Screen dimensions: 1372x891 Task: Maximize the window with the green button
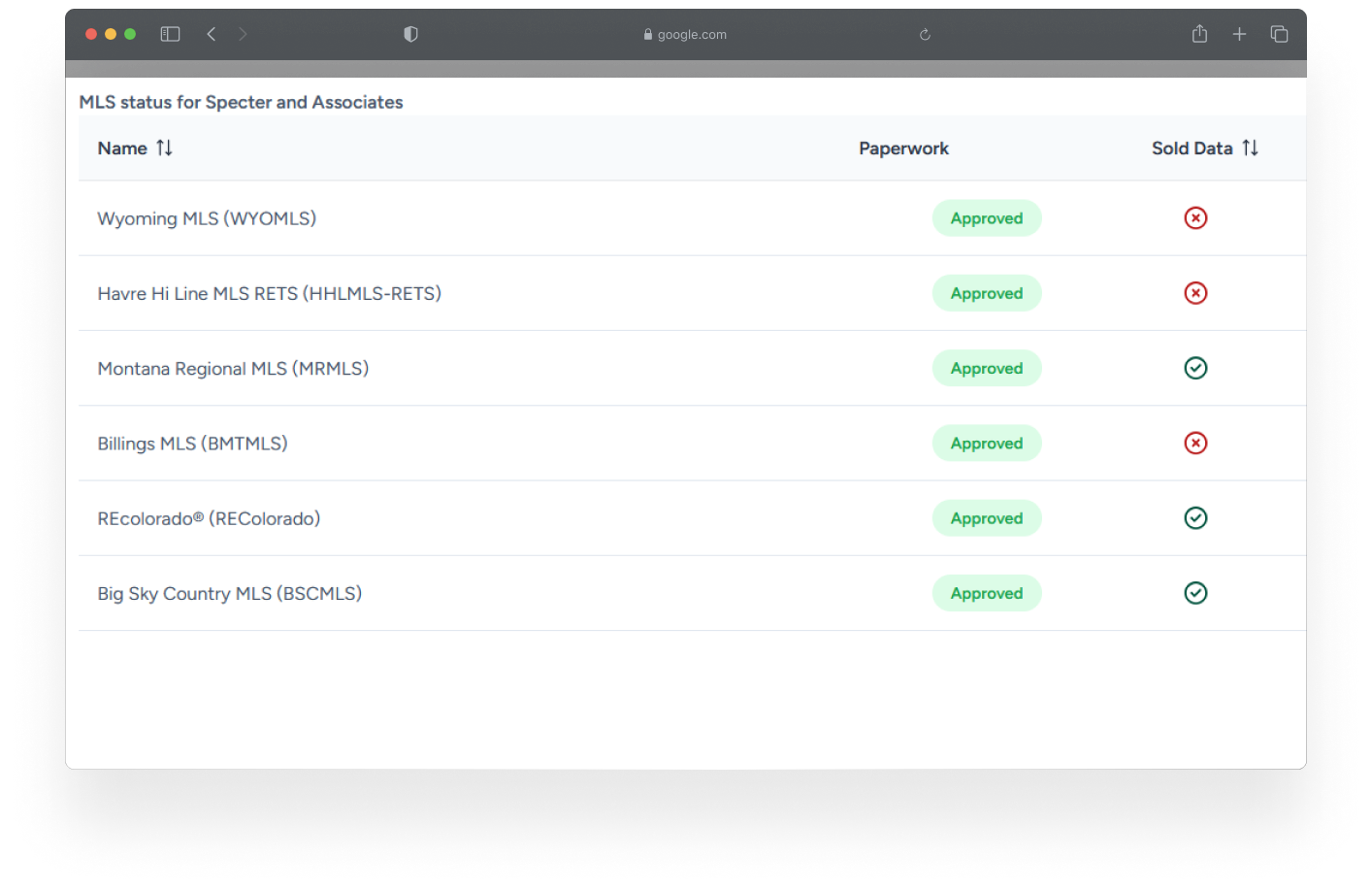coord(130,34)
